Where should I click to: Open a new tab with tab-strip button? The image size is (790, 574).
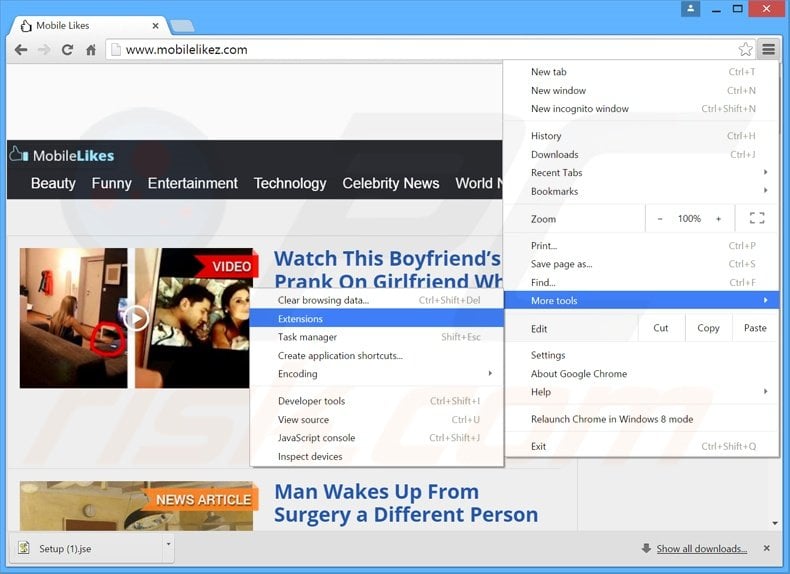182,26
